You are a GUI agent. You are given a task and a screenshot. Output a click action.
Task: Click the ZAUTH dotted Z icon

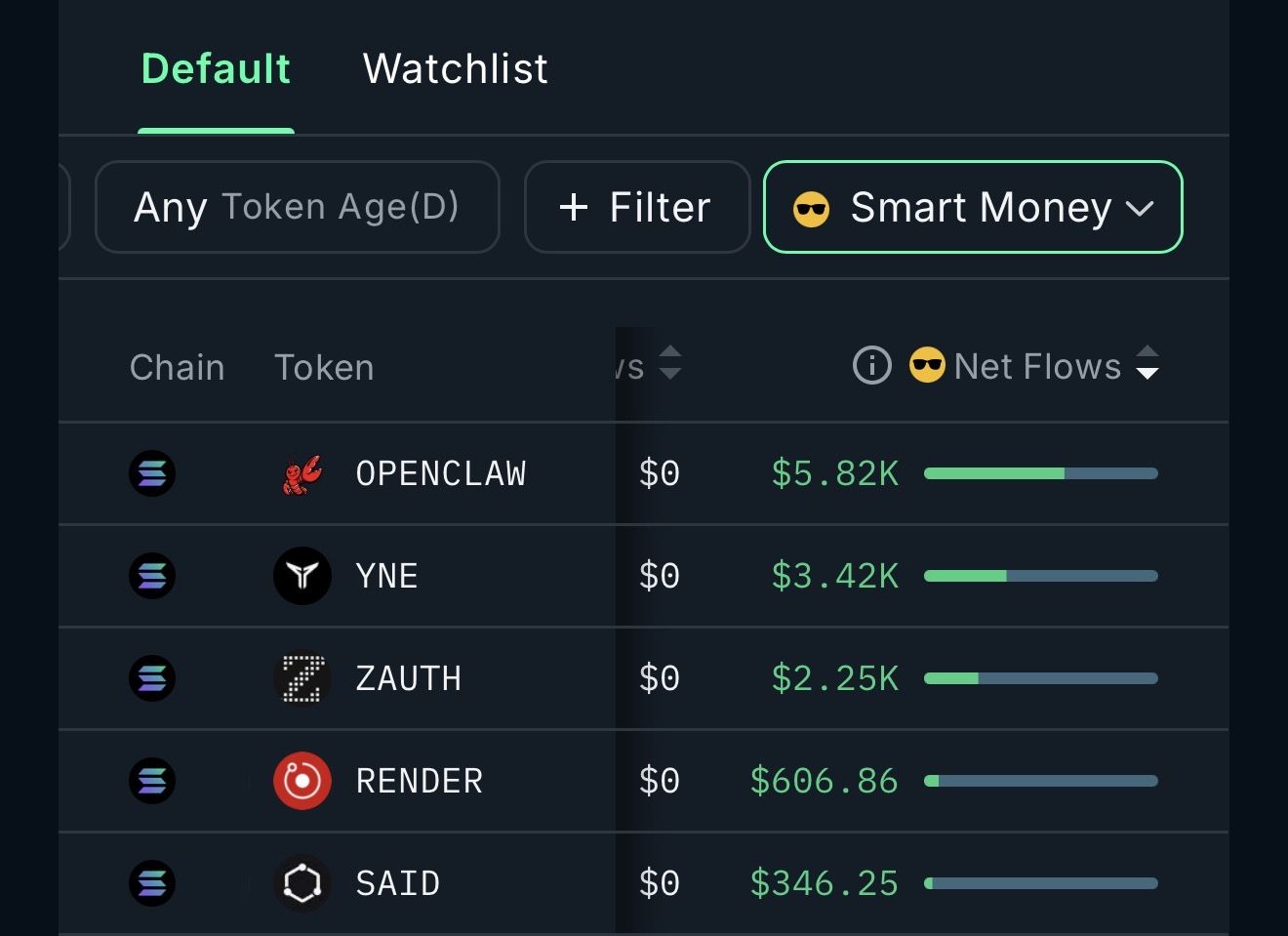[x=302, y=678]
